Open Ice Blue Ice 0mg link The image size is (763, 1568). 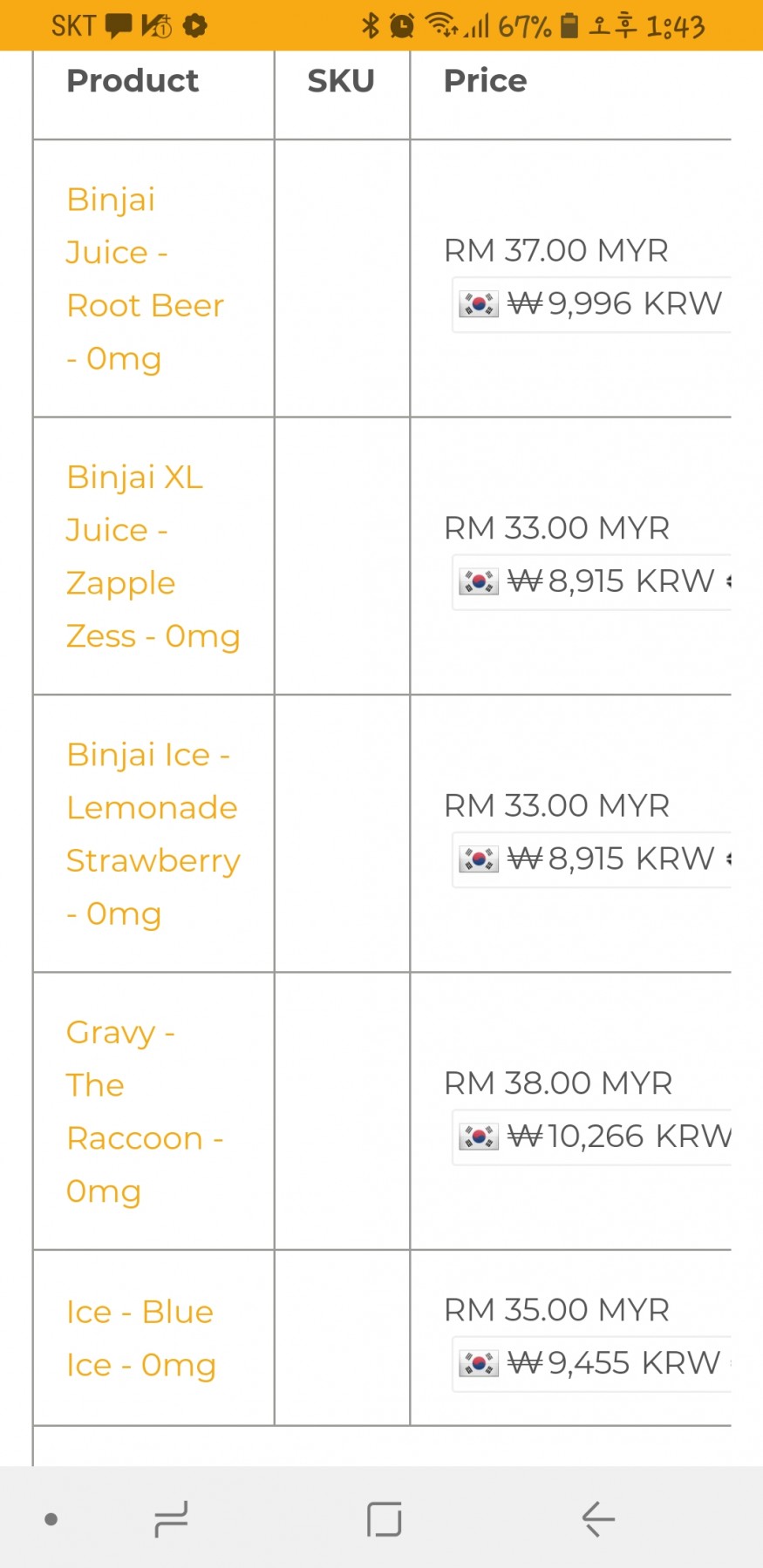[x=140, y=1338]
